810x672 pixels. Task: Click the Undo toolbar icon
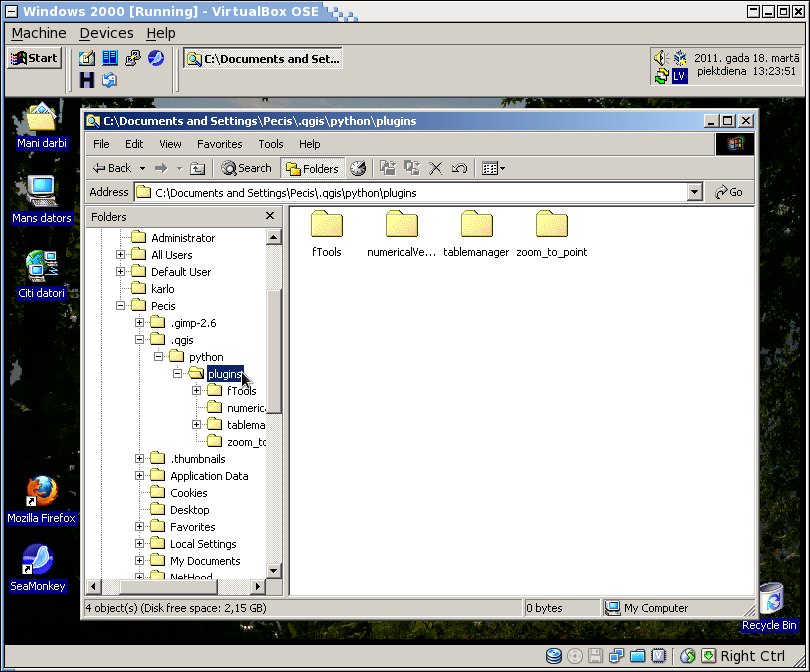(459, 168)
